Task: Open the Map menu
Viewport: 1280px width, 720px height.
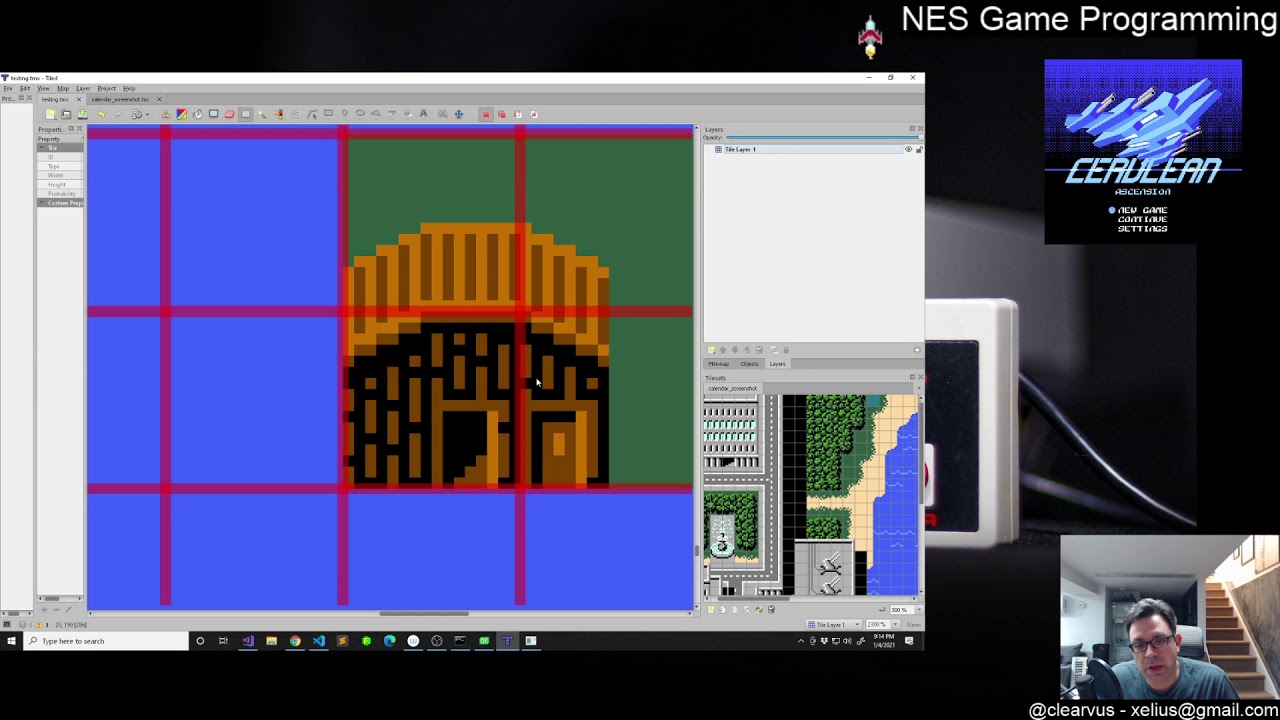Action: pos(63,88)
